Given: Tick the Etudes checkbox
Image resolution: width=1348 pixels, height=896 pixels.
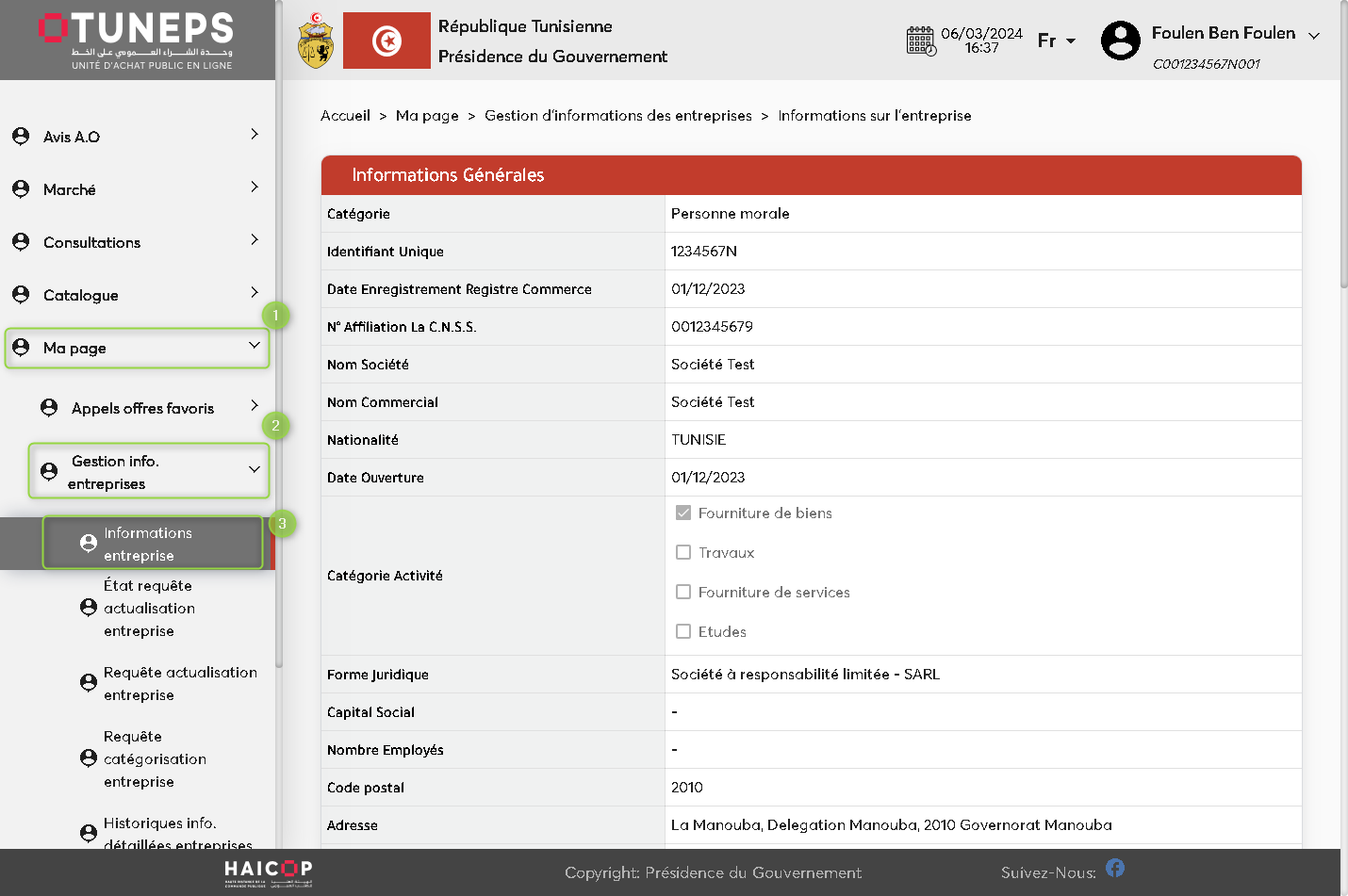Looking at the screenshot, I should (x=683, y=632).
